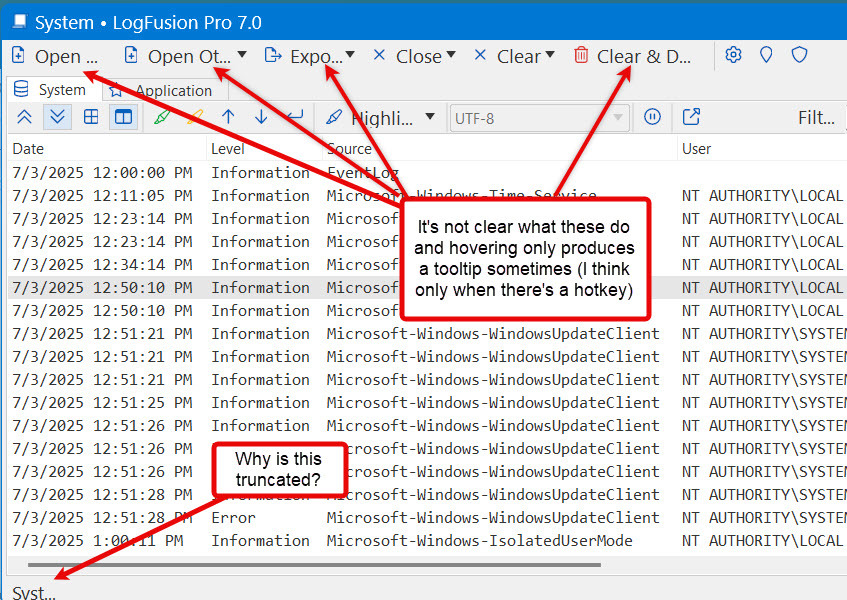This screenshot has height=600, width=847.
Task: Click the Open Ot... button
Action: [x=177, y=56]
